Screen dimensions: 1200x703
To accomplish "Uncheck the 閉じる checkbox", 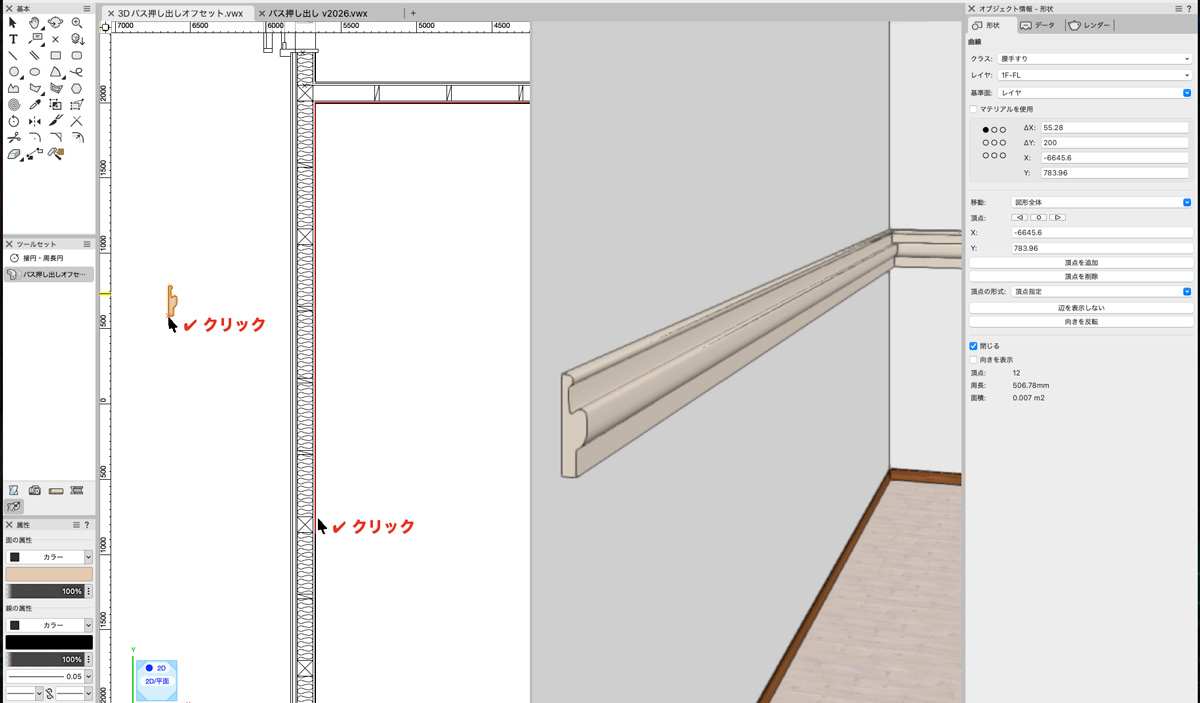I will pos(974,346).
